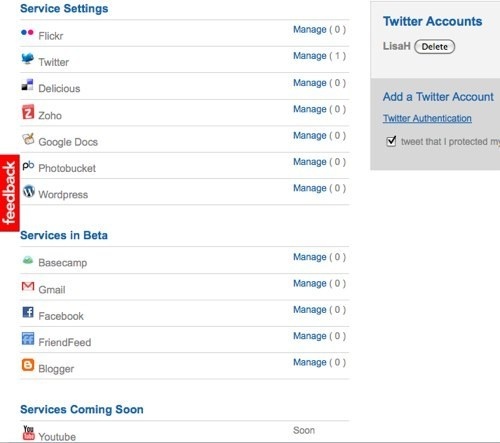The height and width of the screenshot is (443, 500).
Task: Click the Wordpress logo icon
Action: point(29,191)
